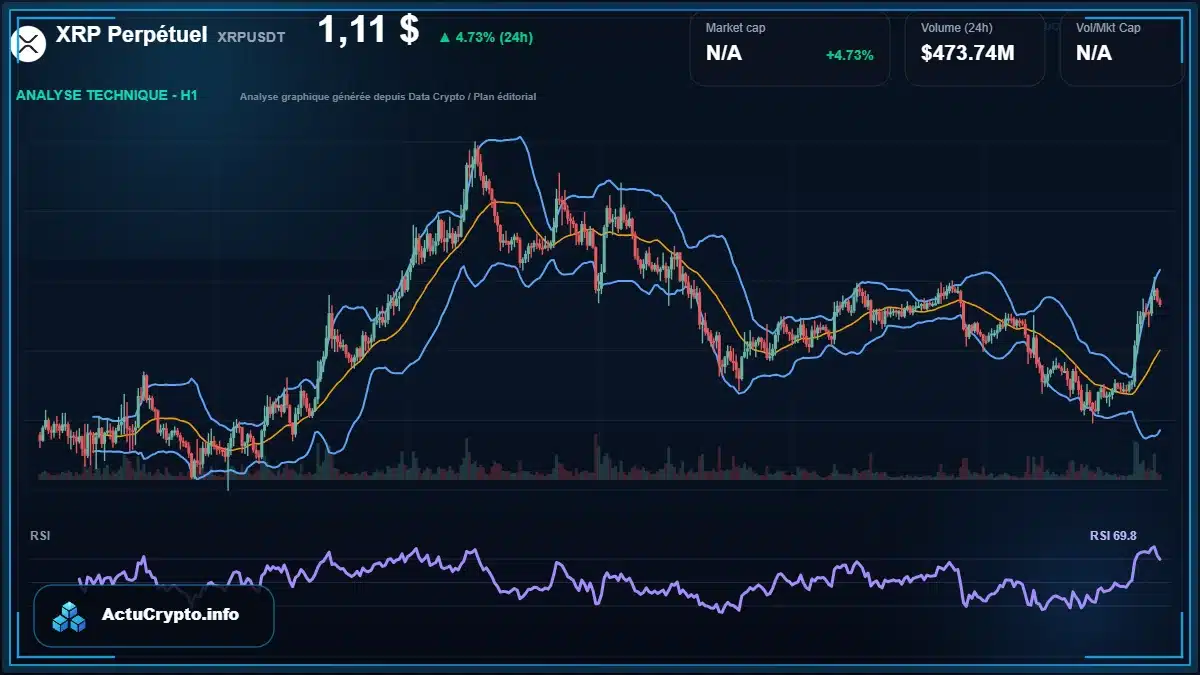Click the XRP coin logo icon
The width and height of the screenshot is (1200, 675).
tap(29, 42)
